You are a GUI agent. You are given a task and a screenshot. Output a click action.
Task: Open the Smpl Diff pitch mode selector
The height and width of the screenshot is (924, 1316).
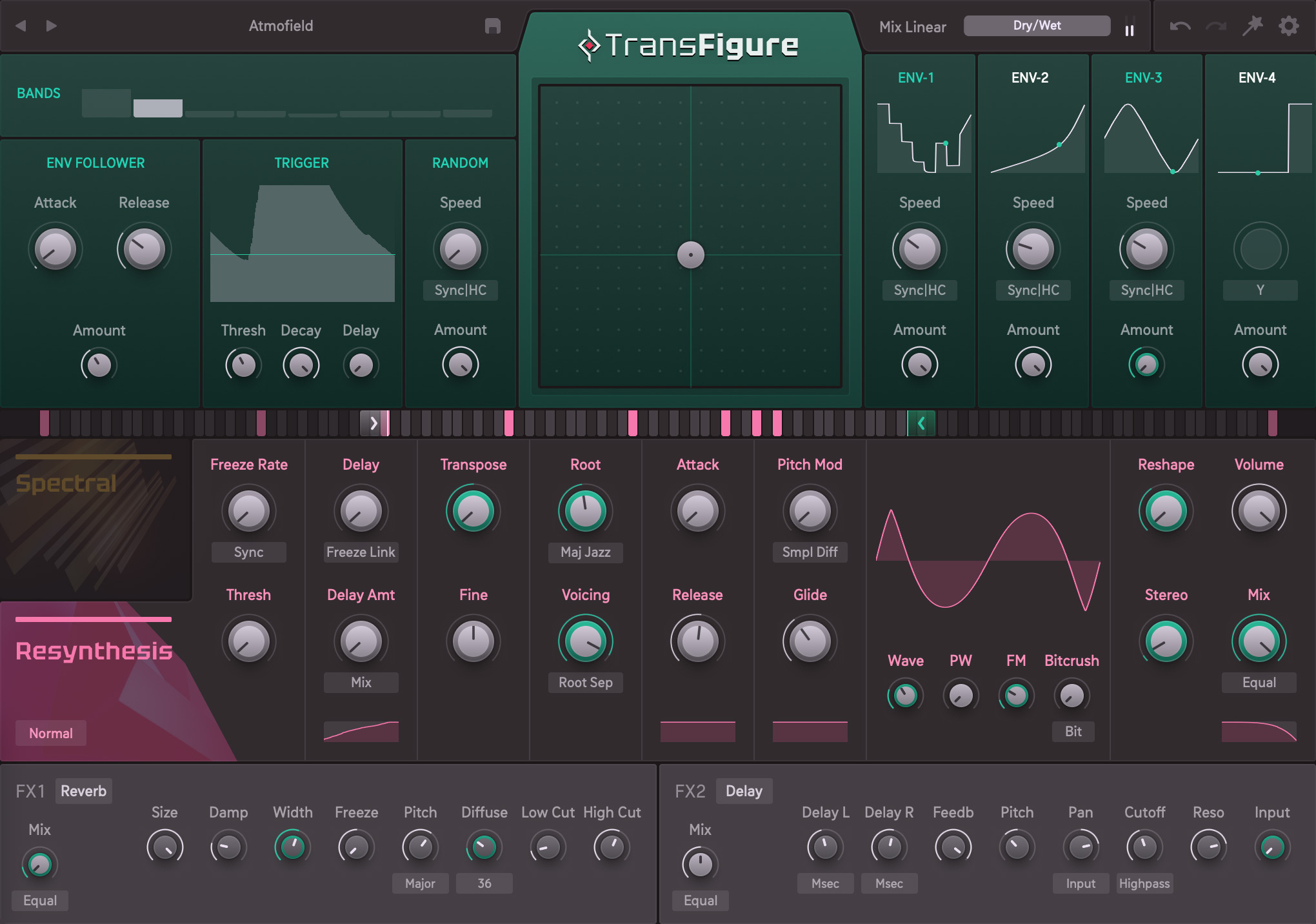click(810, 552)
